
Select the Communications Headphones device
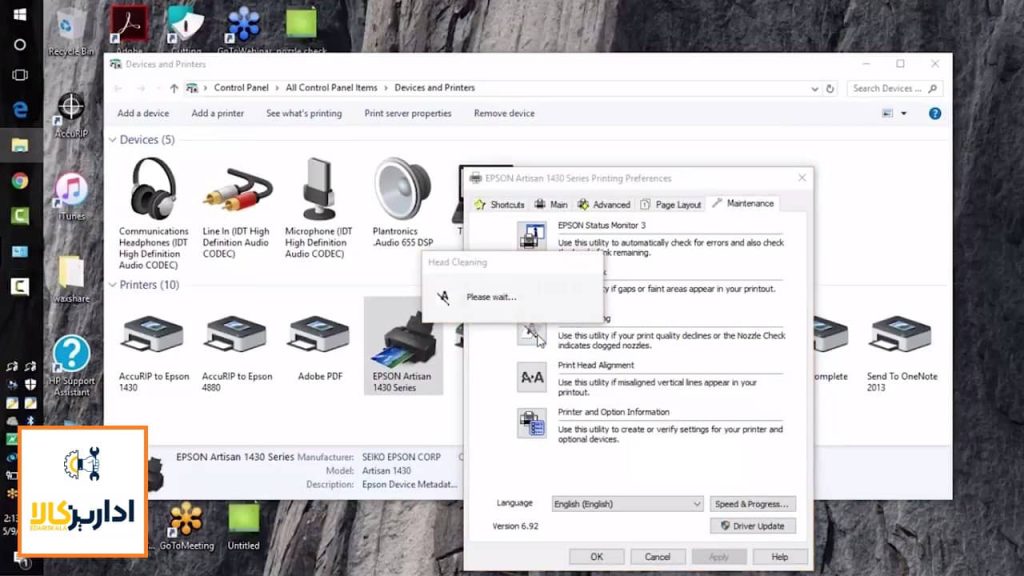click(x=153, y=214)
